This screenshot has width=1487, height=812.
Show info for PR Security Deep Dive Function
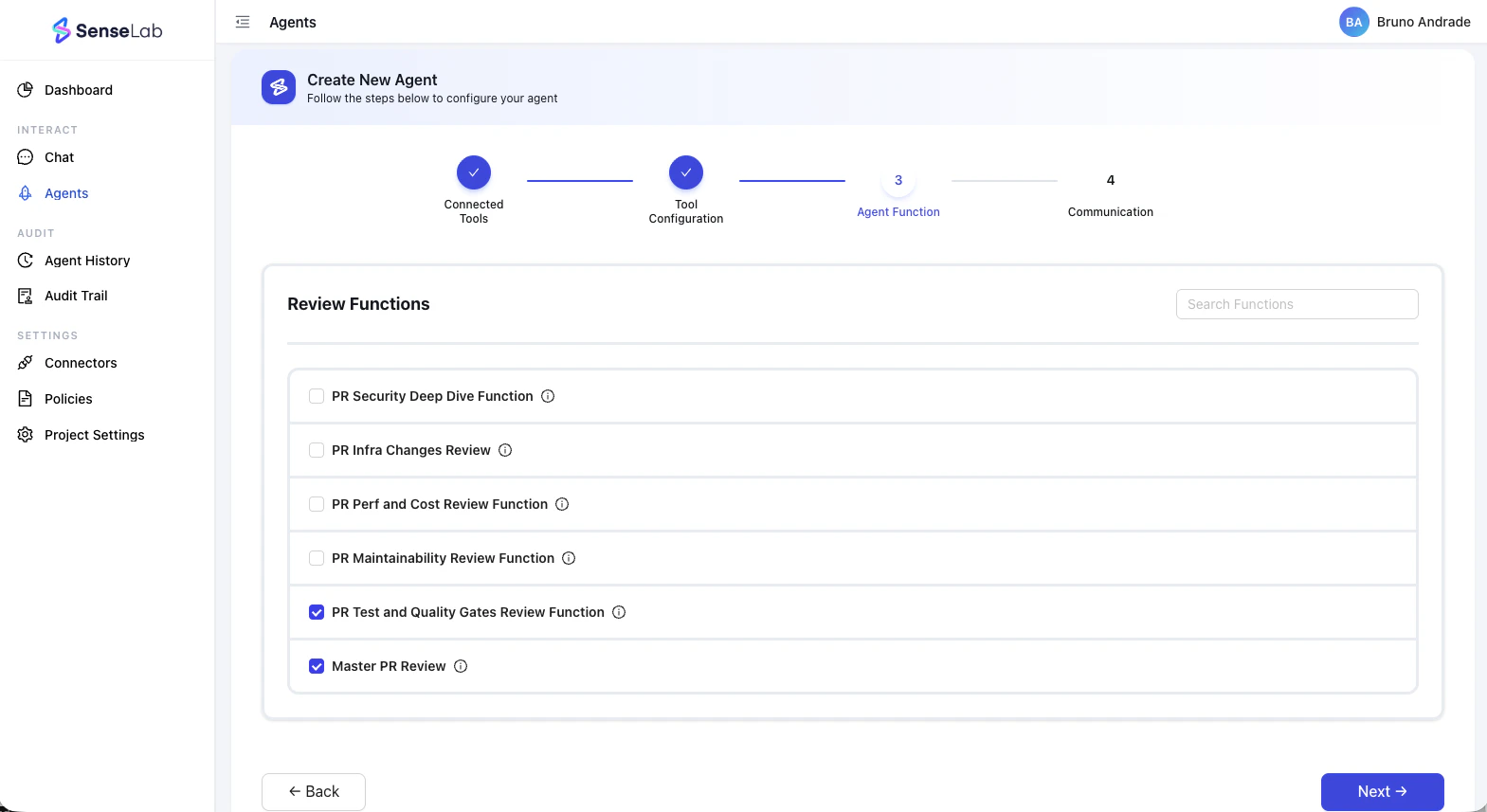(548, 396)
